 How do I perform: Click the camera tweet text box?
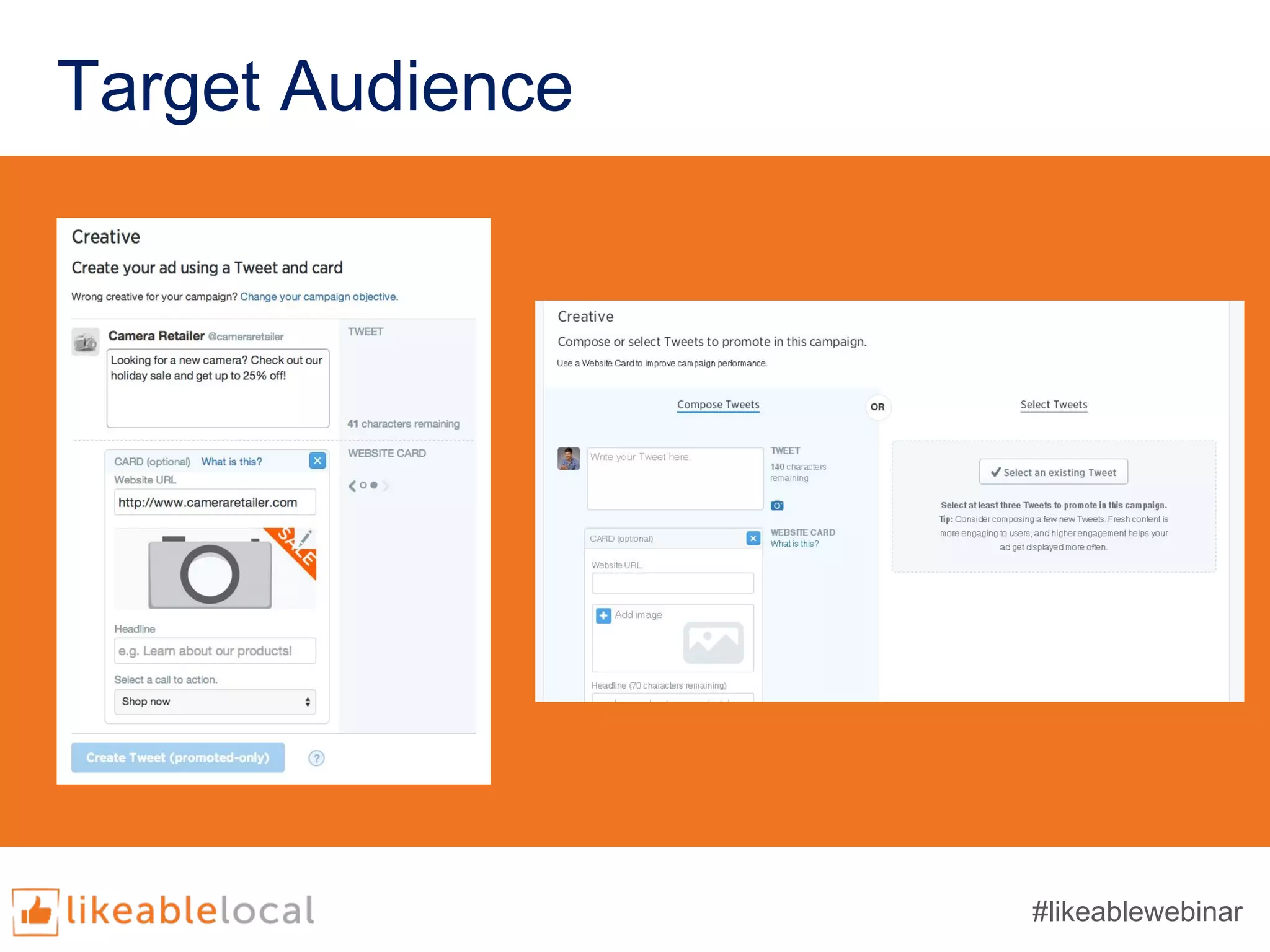[218, 389]
